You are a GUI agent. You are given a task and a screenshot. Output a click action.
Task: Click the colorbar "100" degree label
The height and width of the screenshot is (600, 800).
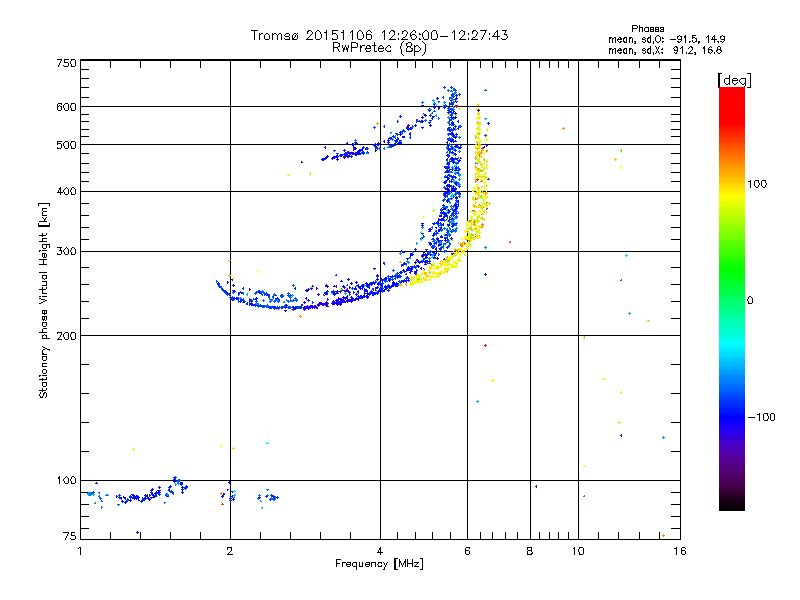[757, 184]
